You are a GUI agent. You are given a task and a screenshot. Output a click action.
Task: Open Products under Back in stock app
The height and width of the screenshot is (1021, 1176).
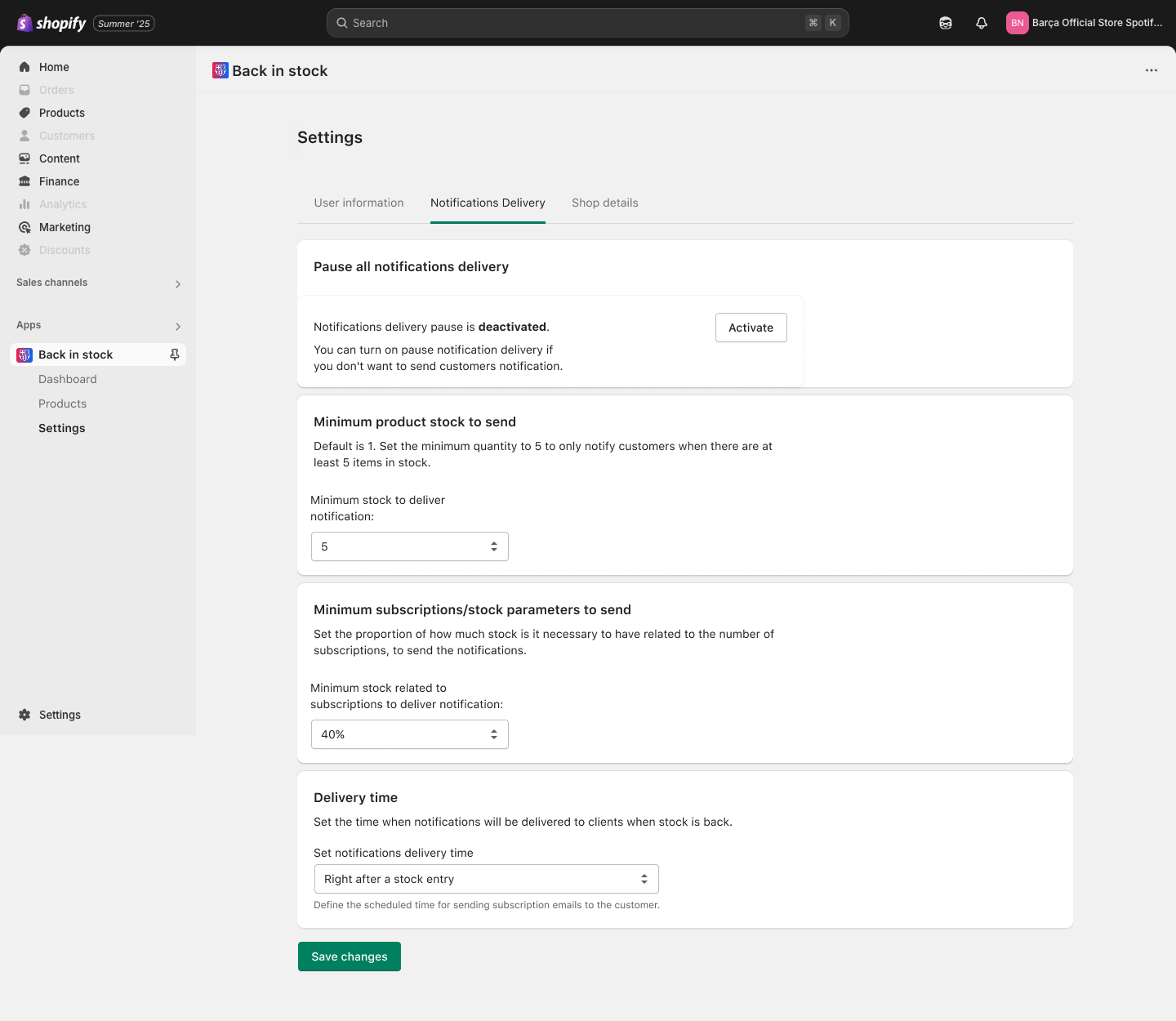[x=62, y=403]
